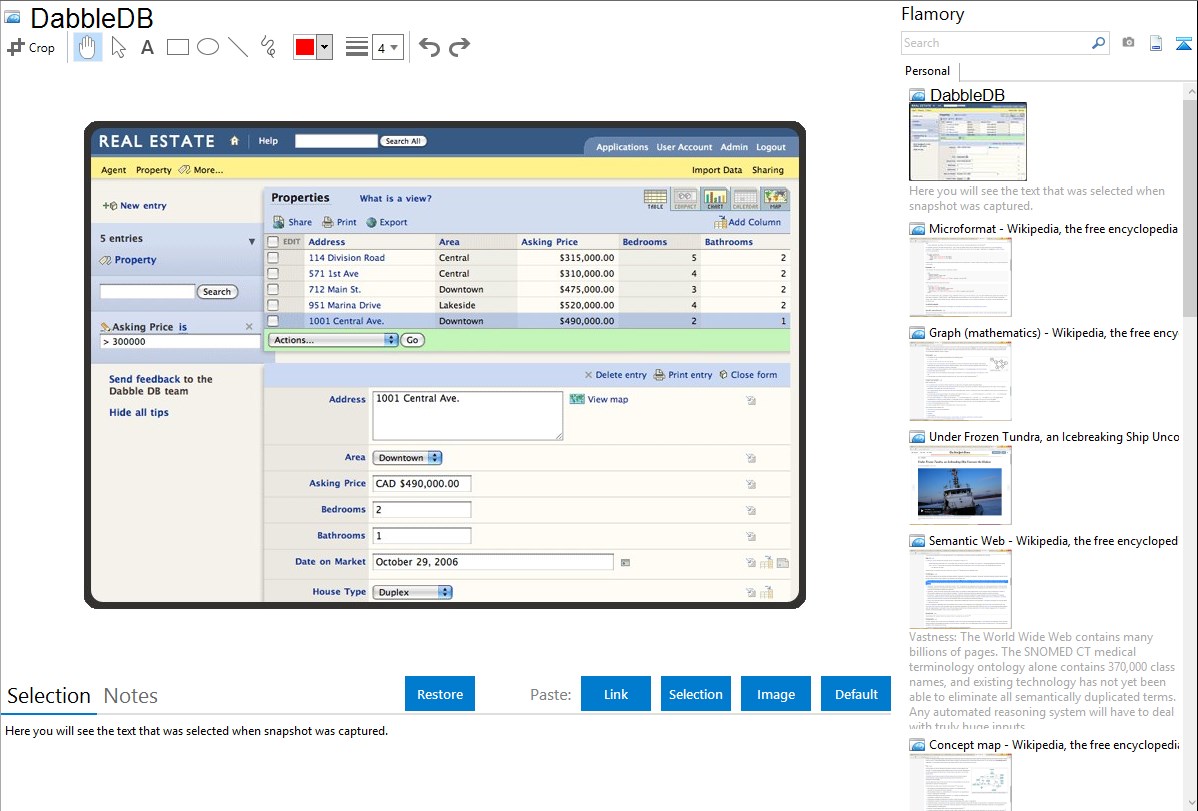Screen dimensions: 1198x811
Task: Open the Actions dropdown
Action: (333, 340)
